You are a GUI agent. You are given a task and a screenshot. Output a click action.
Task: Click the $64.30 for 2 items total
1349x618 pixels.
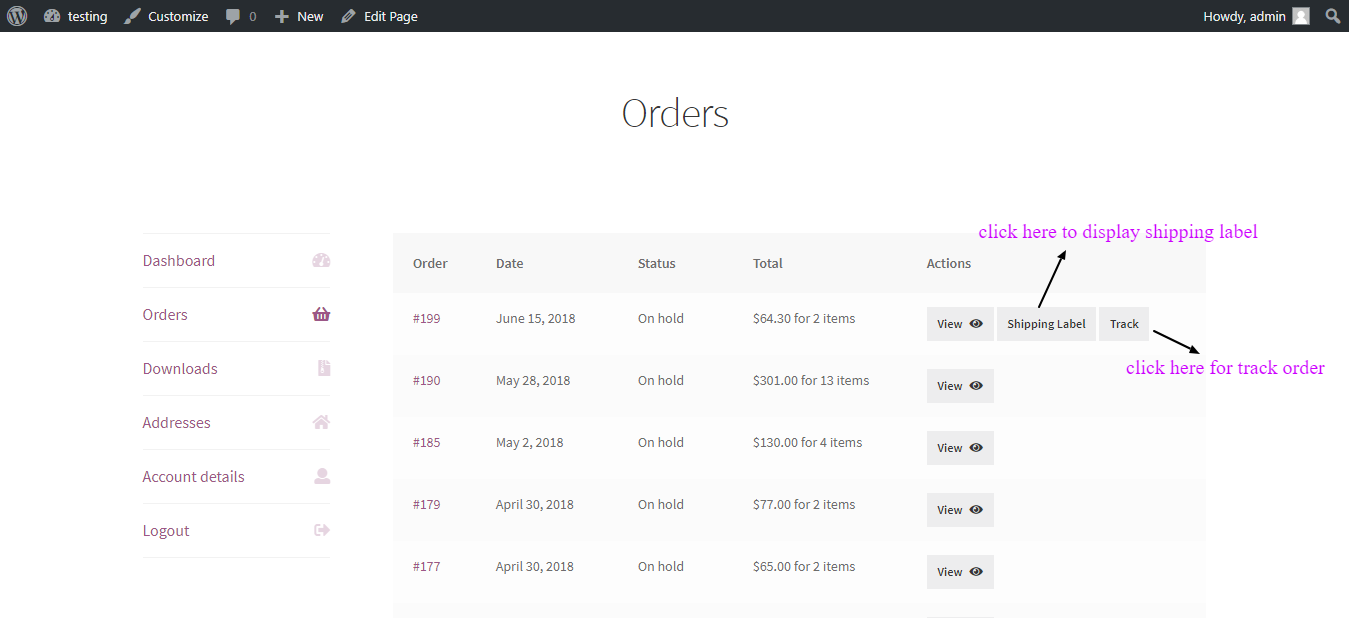804,319
